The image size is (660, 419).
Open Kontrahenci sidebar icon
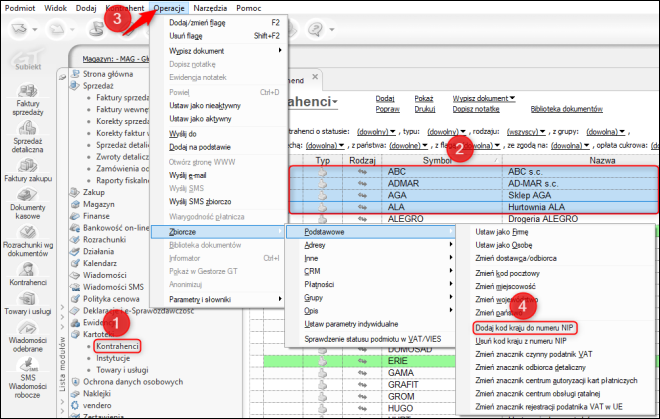point(28,274)
